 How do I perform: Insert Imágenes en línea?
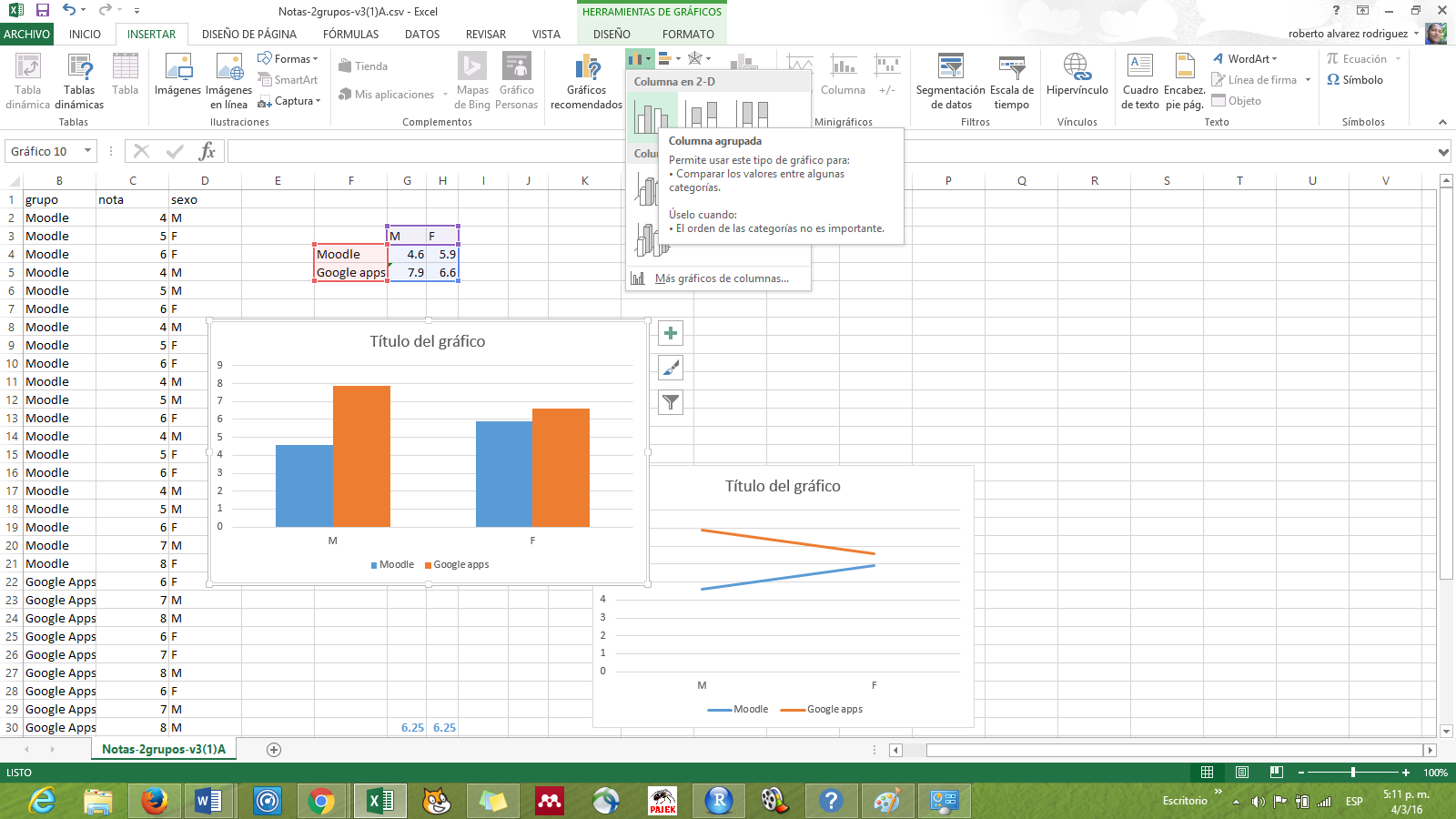click(x=228, y=82)
